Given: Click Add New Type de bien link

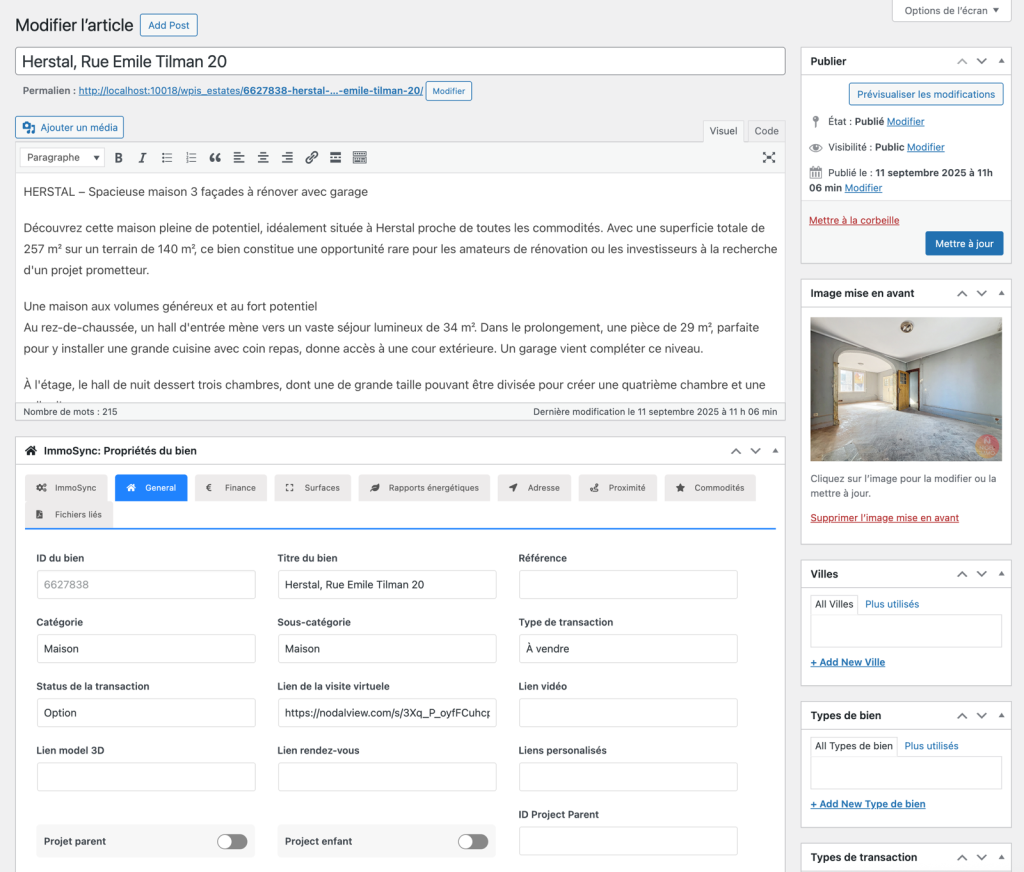Looking at the screenshot, I should pyautogui.click(x=868, y=804).
